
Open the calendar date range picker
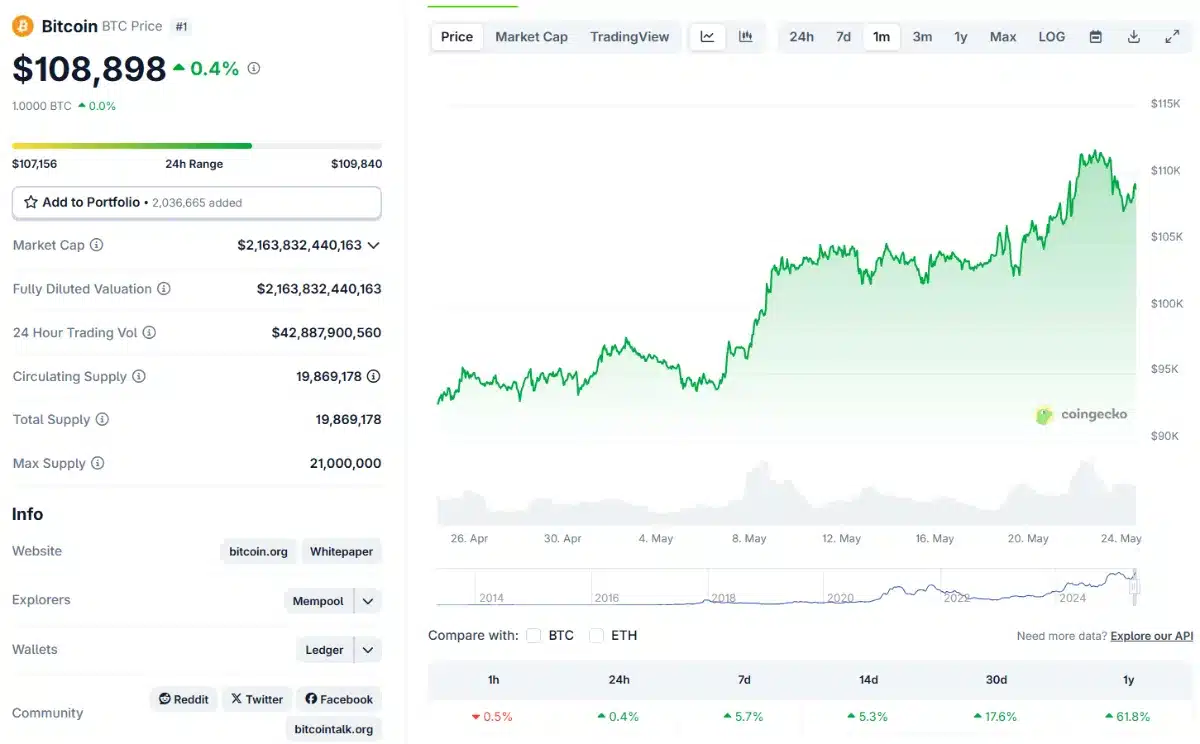(1096, 37)
